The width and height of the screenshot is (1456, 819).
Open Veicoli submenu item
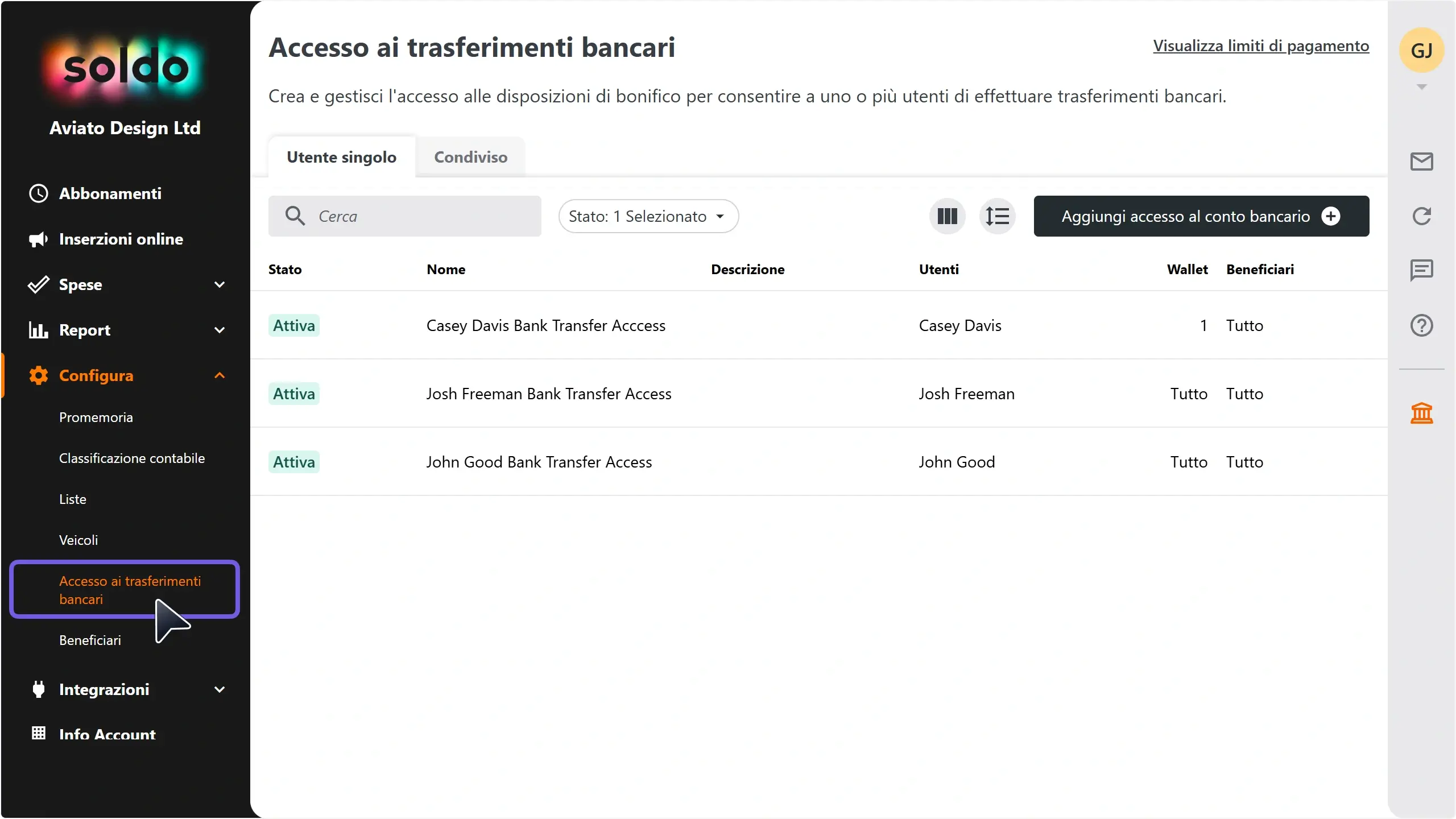pos(78,540)
